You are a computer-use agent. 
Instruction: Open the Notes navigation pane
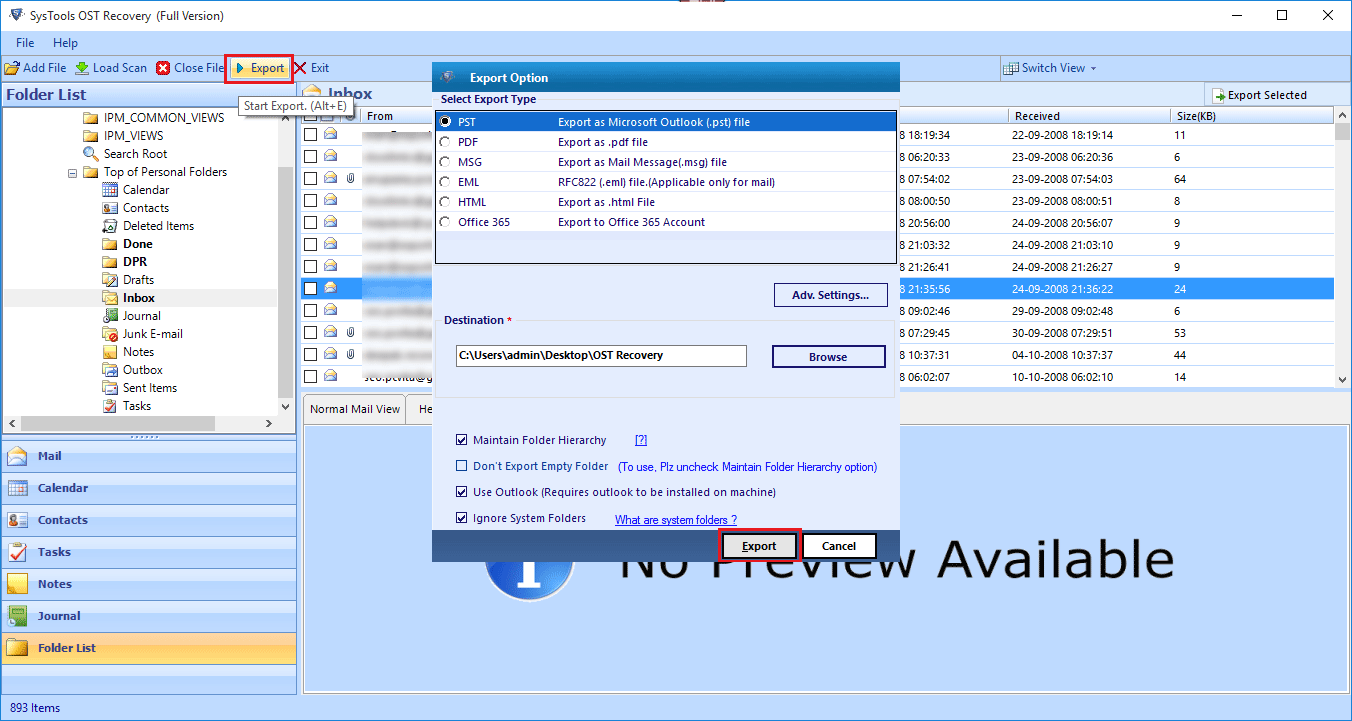(x=149, y=584)
